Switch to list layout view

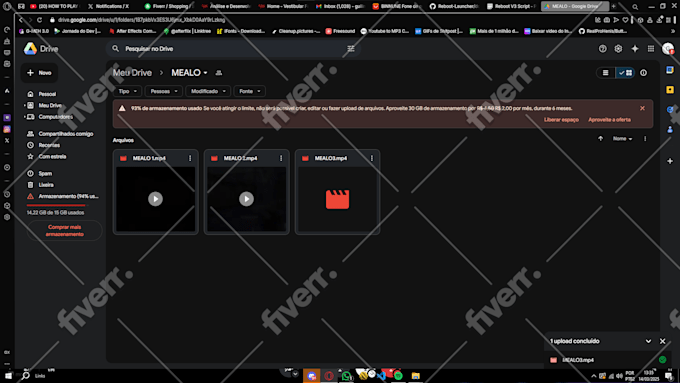click(x=605, y=73)
